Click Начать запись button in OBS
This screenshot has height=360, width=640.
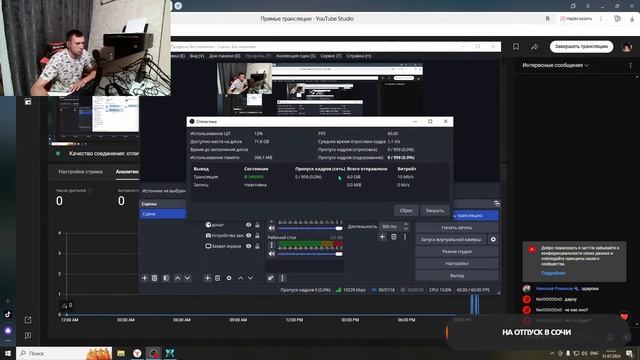tap(457, 228)
